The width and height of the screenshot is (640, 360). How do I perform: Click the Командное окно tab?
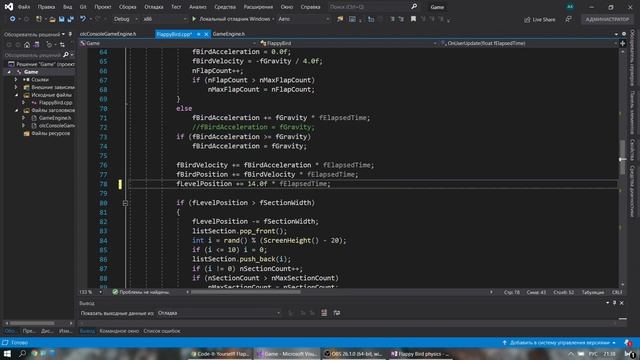(x=119, y=331)
